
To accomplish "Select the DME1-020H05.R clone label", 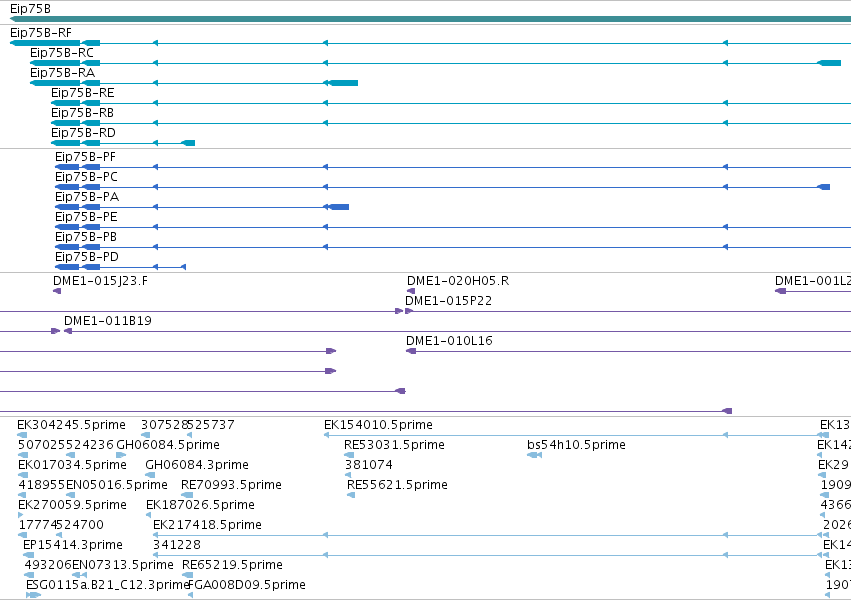I will (x=458, y=281).
